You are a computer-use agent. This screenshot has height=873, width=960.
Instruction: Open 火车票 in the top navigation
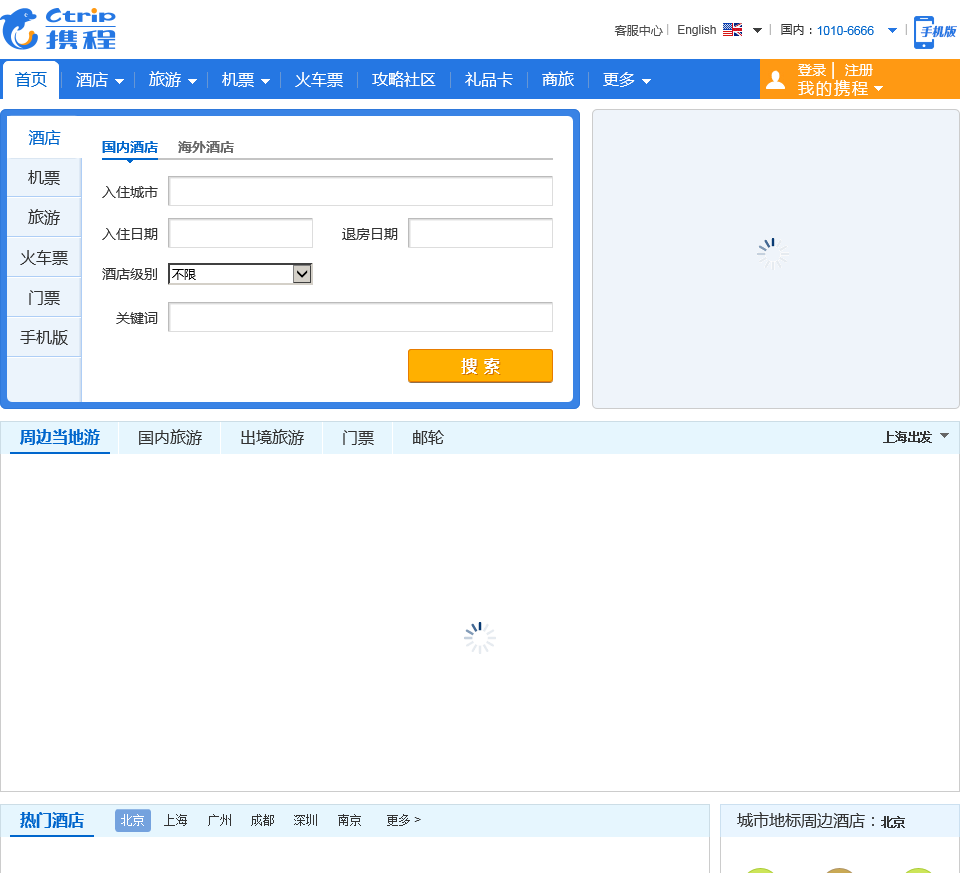318,80
